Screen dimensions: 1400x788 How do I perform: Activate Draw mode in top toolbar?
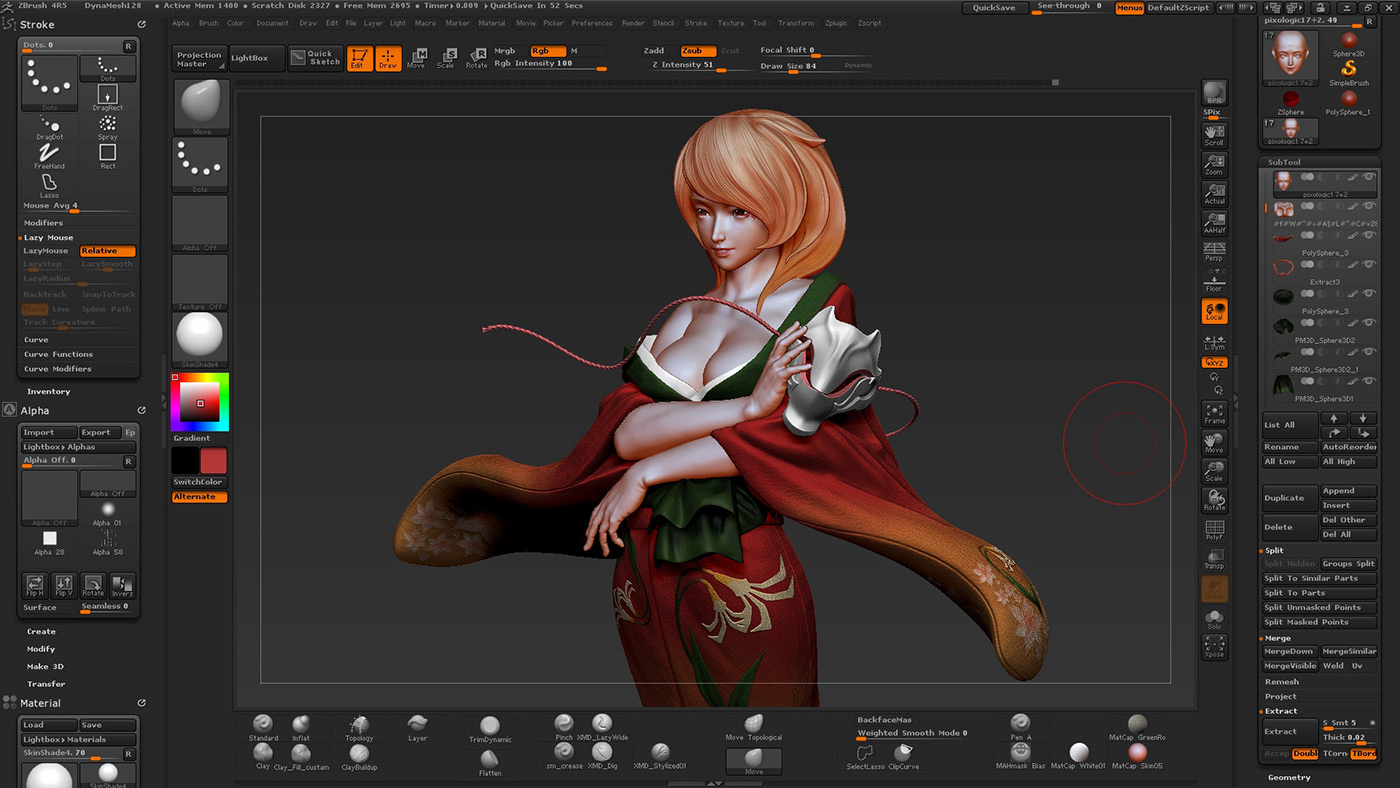tap(388, 59)
